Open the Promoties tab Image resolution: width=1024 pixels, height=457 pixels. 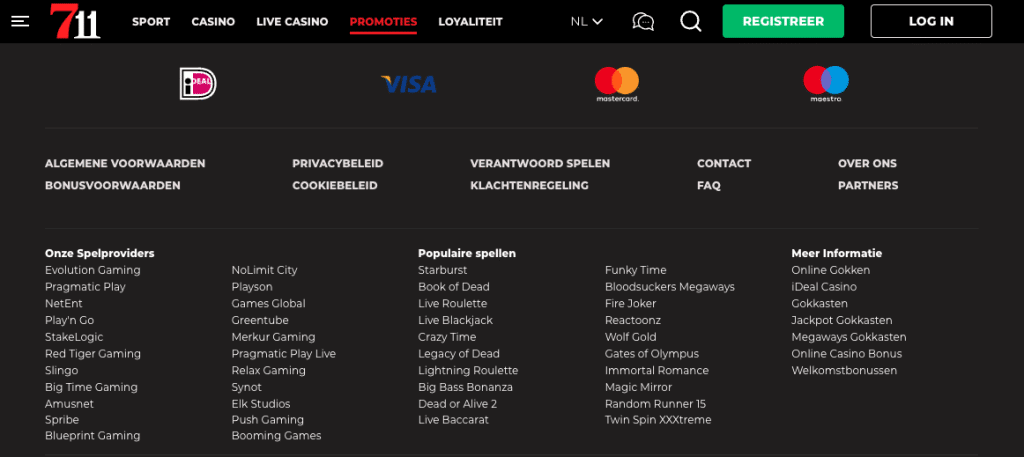click(x=383, y=22)
